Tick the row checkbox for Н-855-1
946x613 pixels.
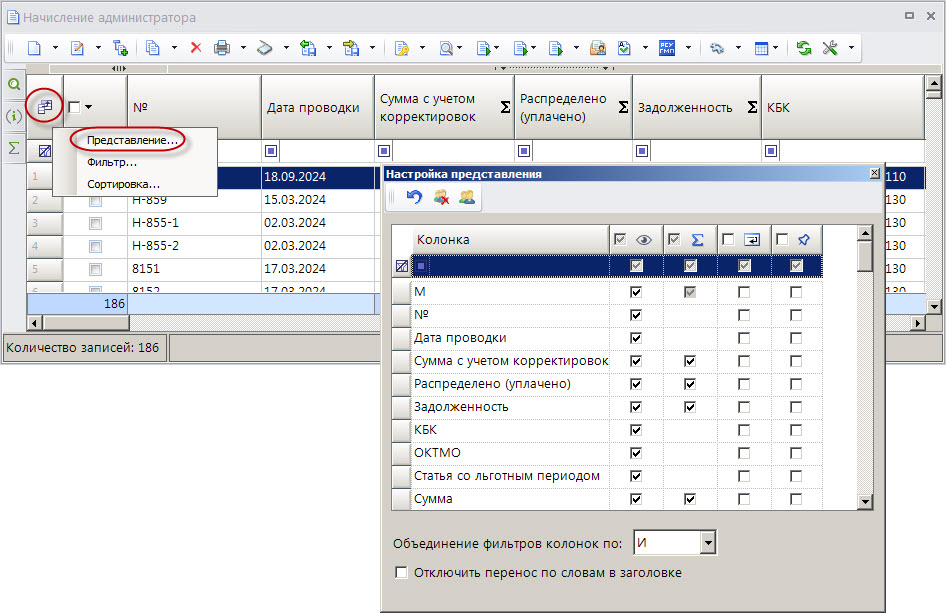(x=95, y=223)
